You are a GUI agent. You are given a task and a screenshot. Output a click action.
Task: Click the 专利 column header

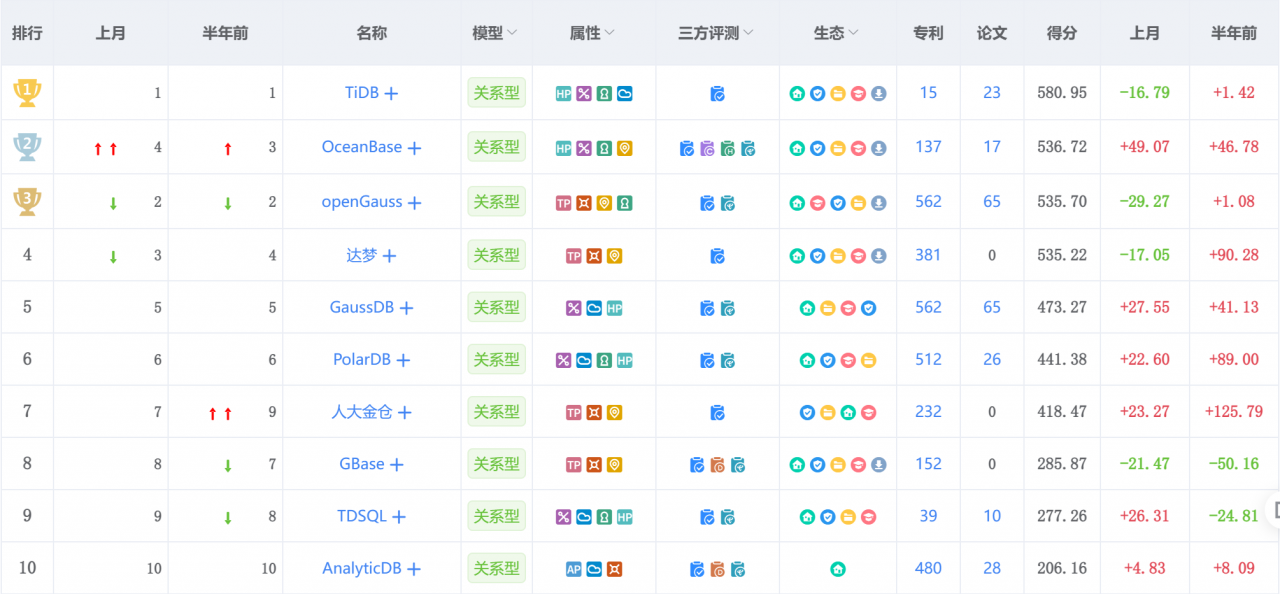point(928,33)
